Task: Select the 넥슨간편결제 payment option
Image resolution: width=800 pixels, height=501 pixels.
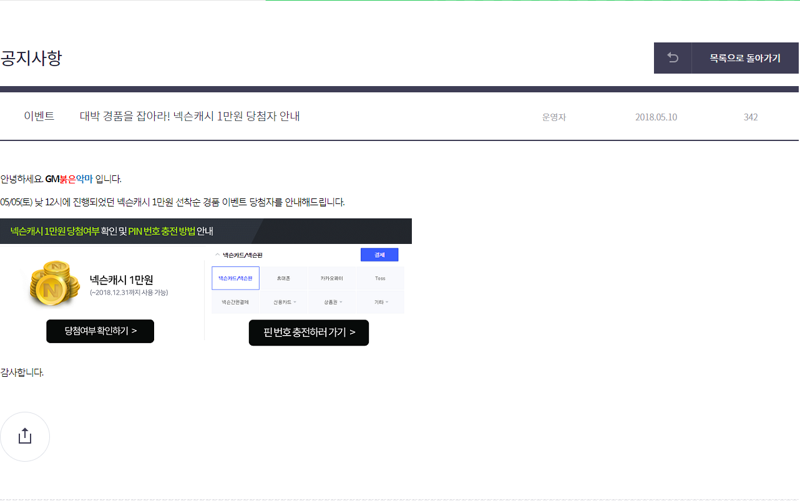Action: tap(235, 302)
